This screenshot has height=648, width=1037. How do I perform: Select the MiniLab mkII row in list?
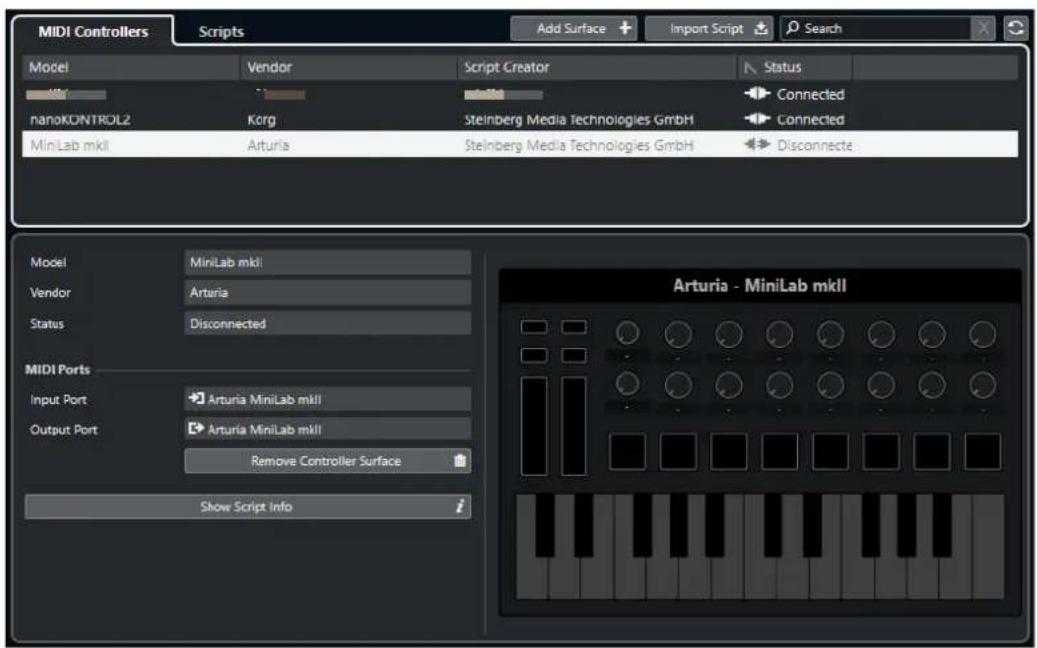tap(520, 145)
